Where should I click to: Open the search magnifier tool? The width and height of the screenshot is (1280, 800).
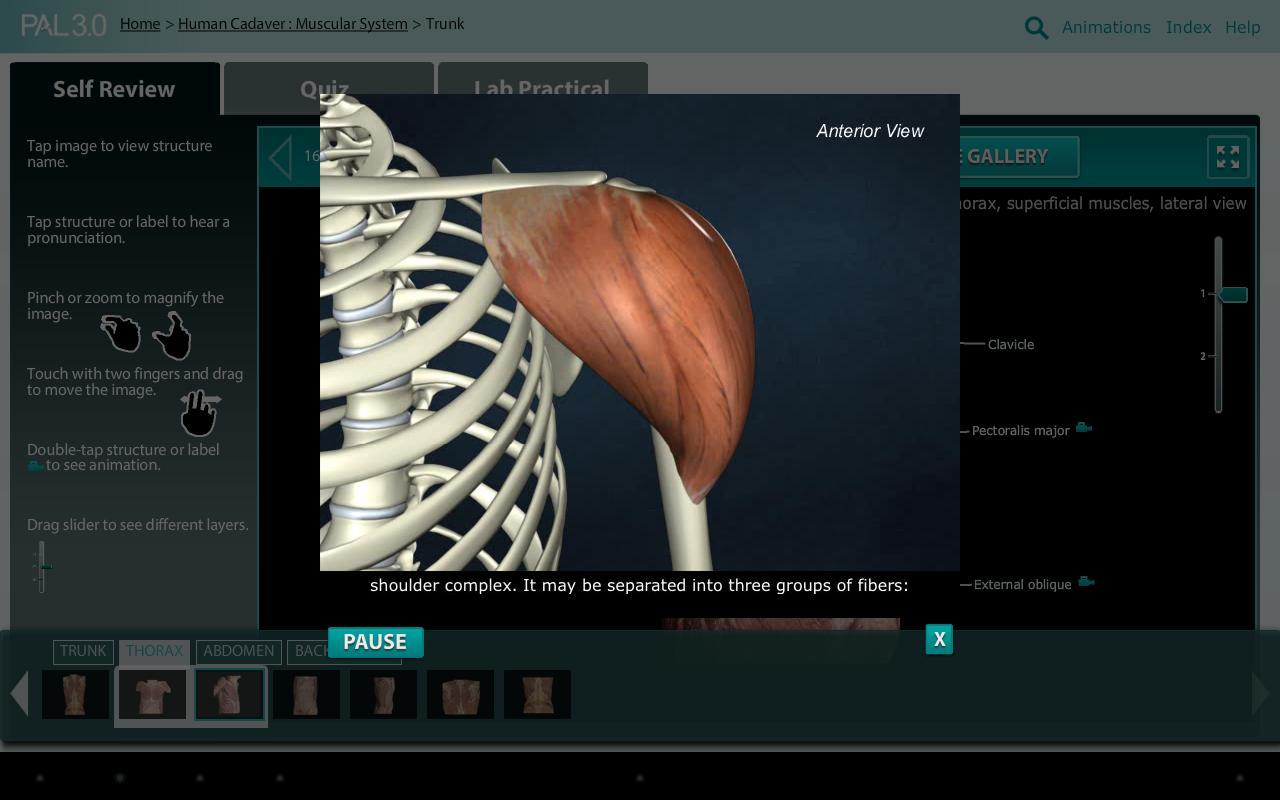[x=1036, y=27]
